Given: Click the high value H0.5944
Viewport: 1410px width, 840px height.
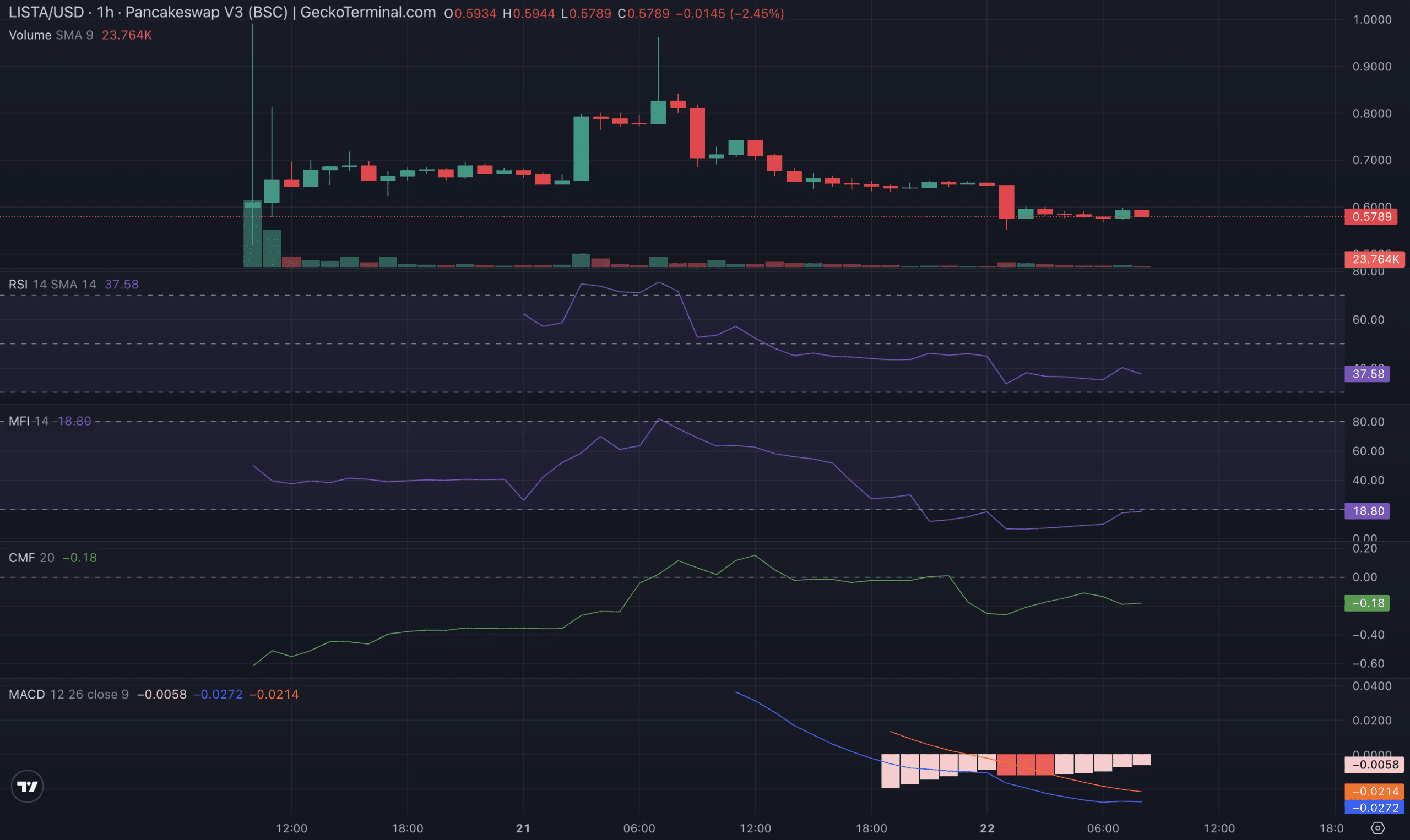Looking at the screenshot, I should [x=528, y=13].
